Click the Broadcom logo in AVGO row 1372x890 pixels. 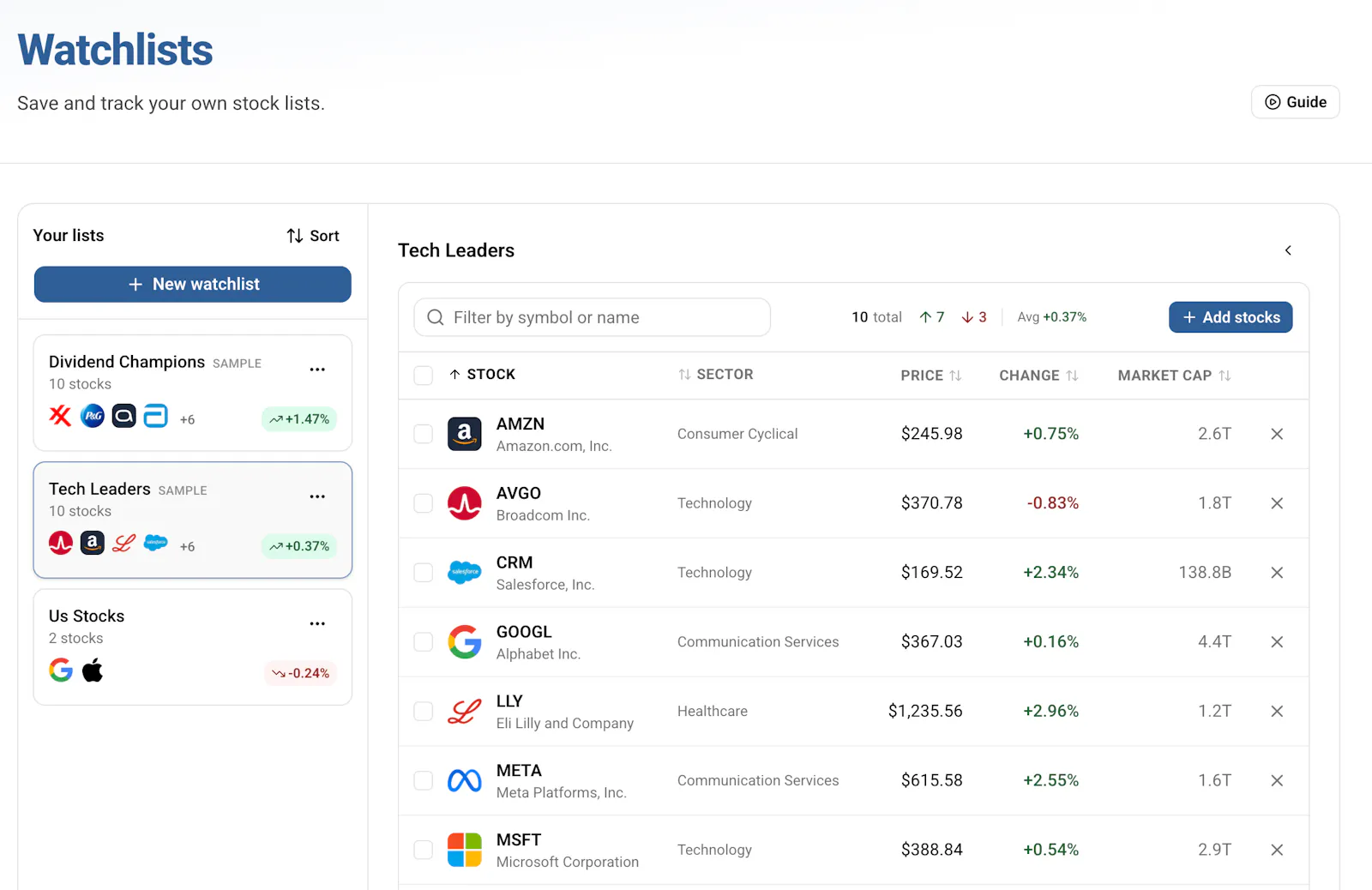[x=465, y=503]
